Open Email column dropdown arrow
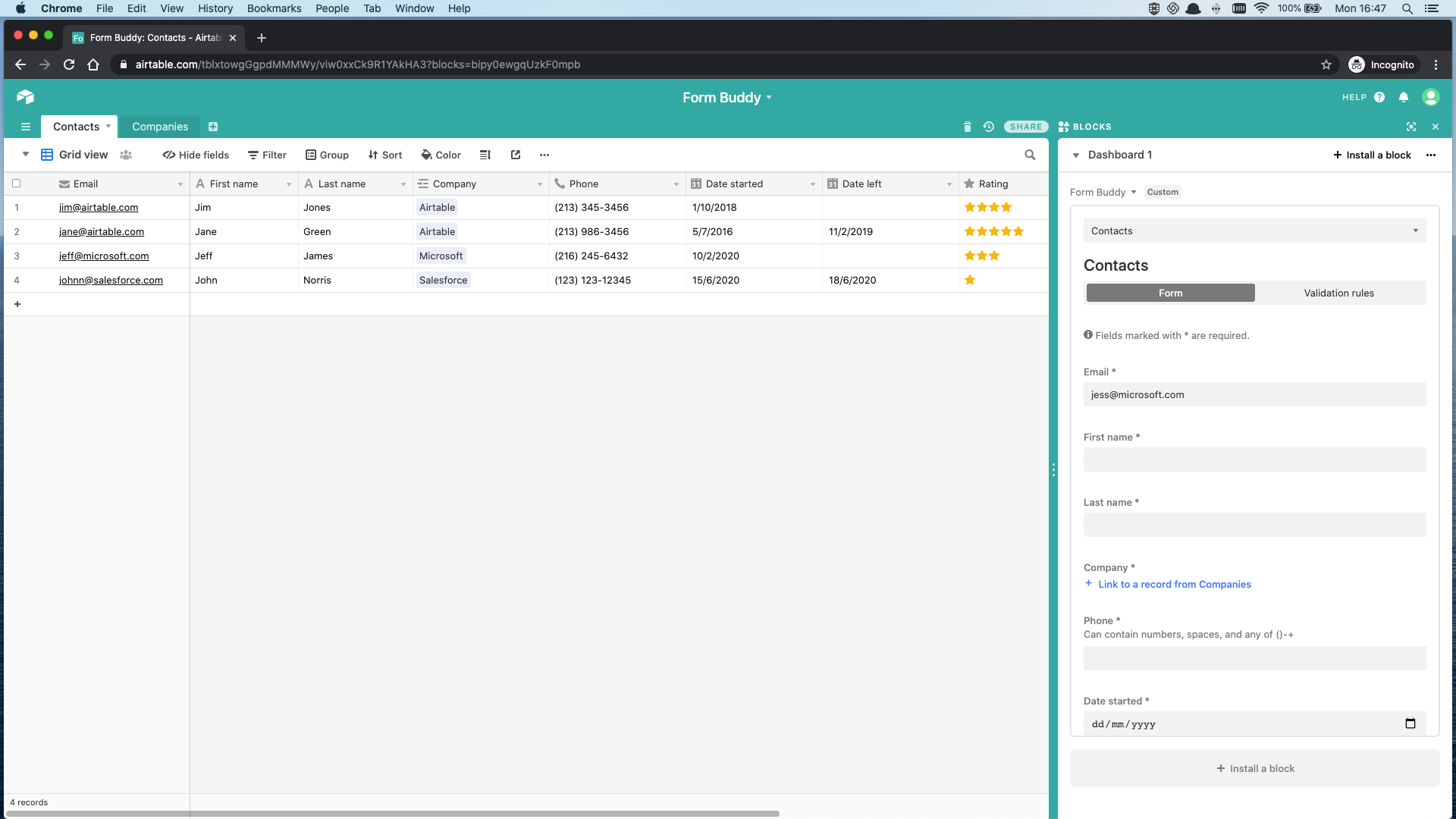Screen dimensions: 1456x819 click(180, 184)
